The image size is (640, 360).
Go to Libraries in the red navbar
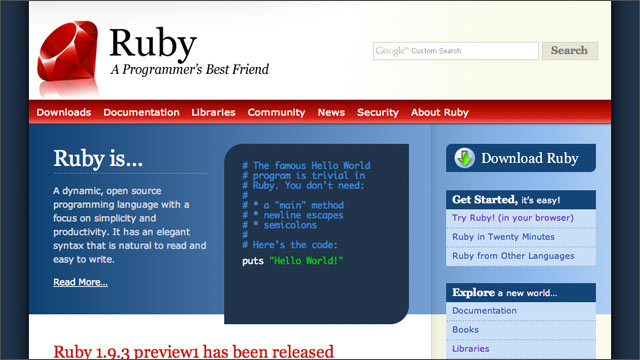pos(213,112)
